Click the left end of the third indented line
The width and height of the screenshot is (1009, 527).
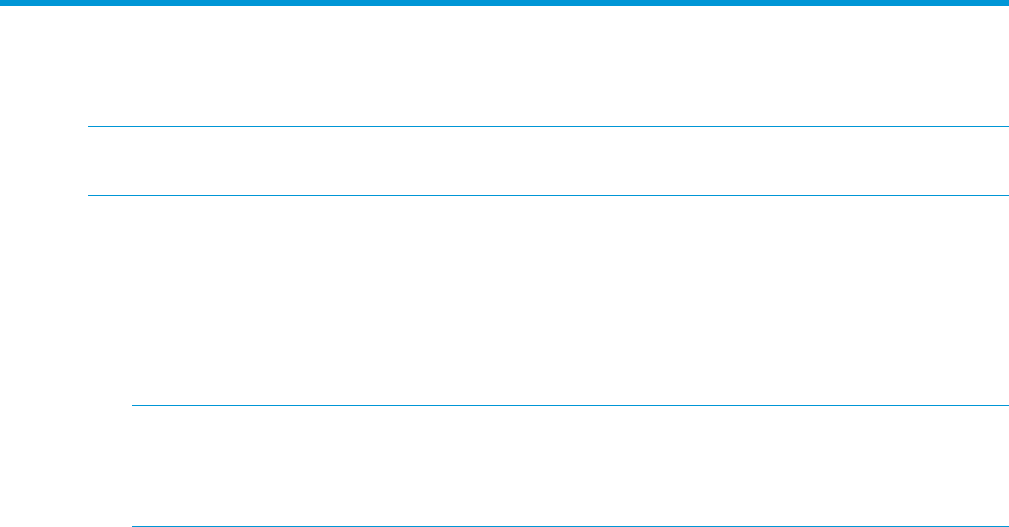coord(135,406)
